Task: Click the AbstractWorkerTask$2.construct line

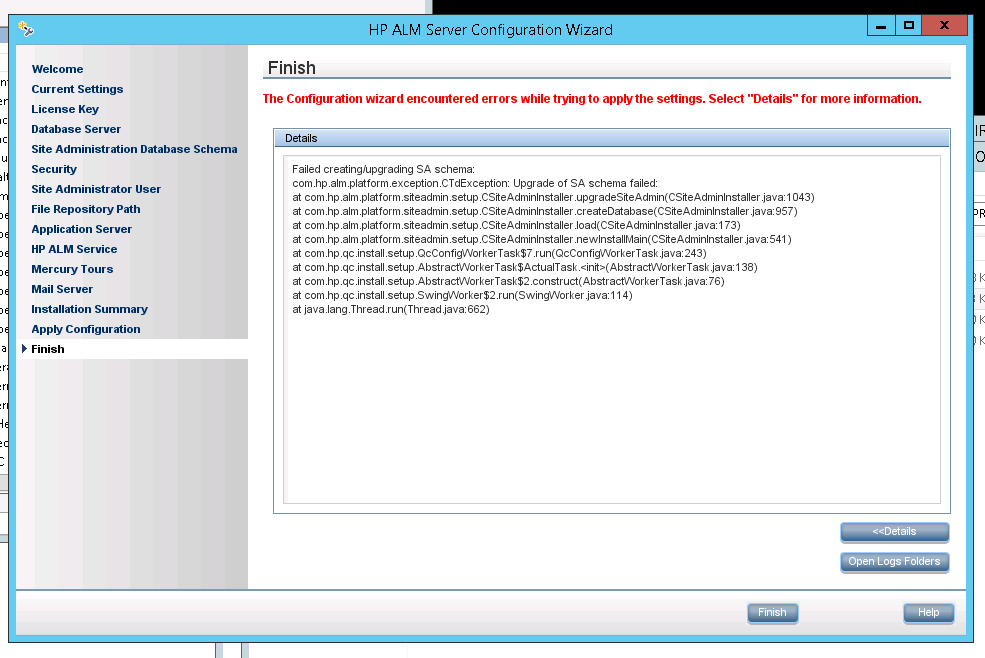Action: click(x=508, y=282)
